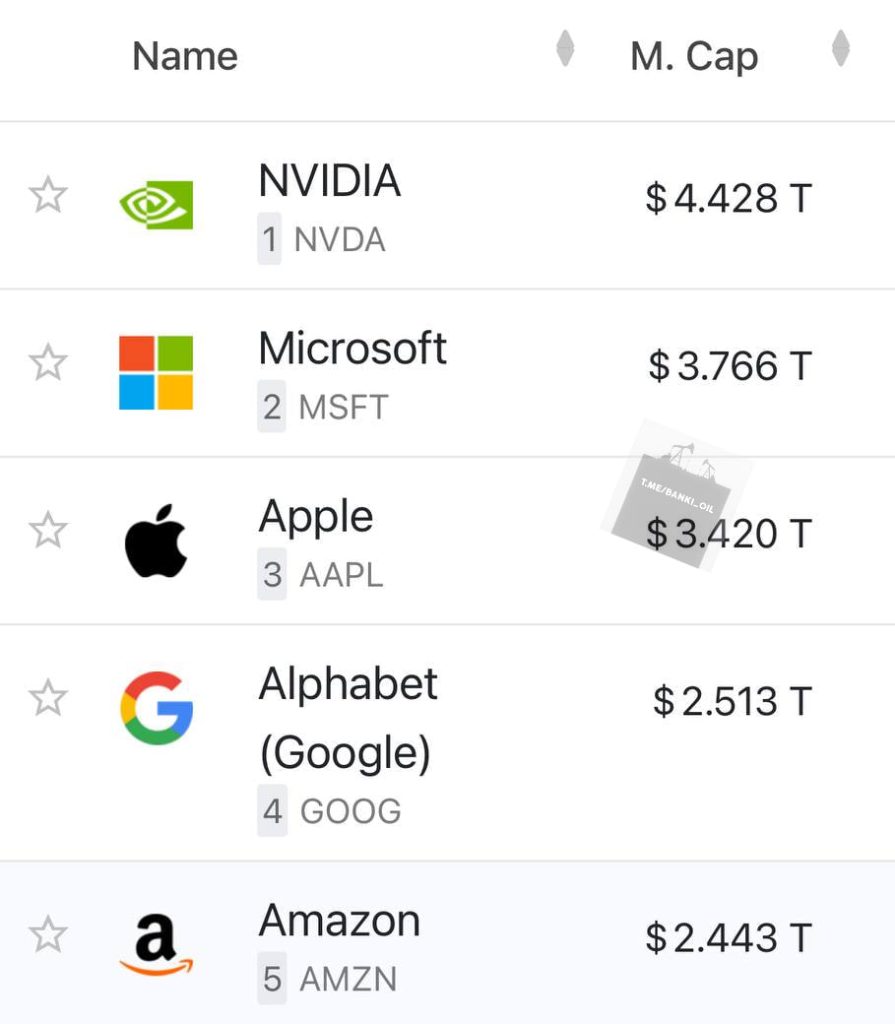Click the Name column header

tap(185, 56)
